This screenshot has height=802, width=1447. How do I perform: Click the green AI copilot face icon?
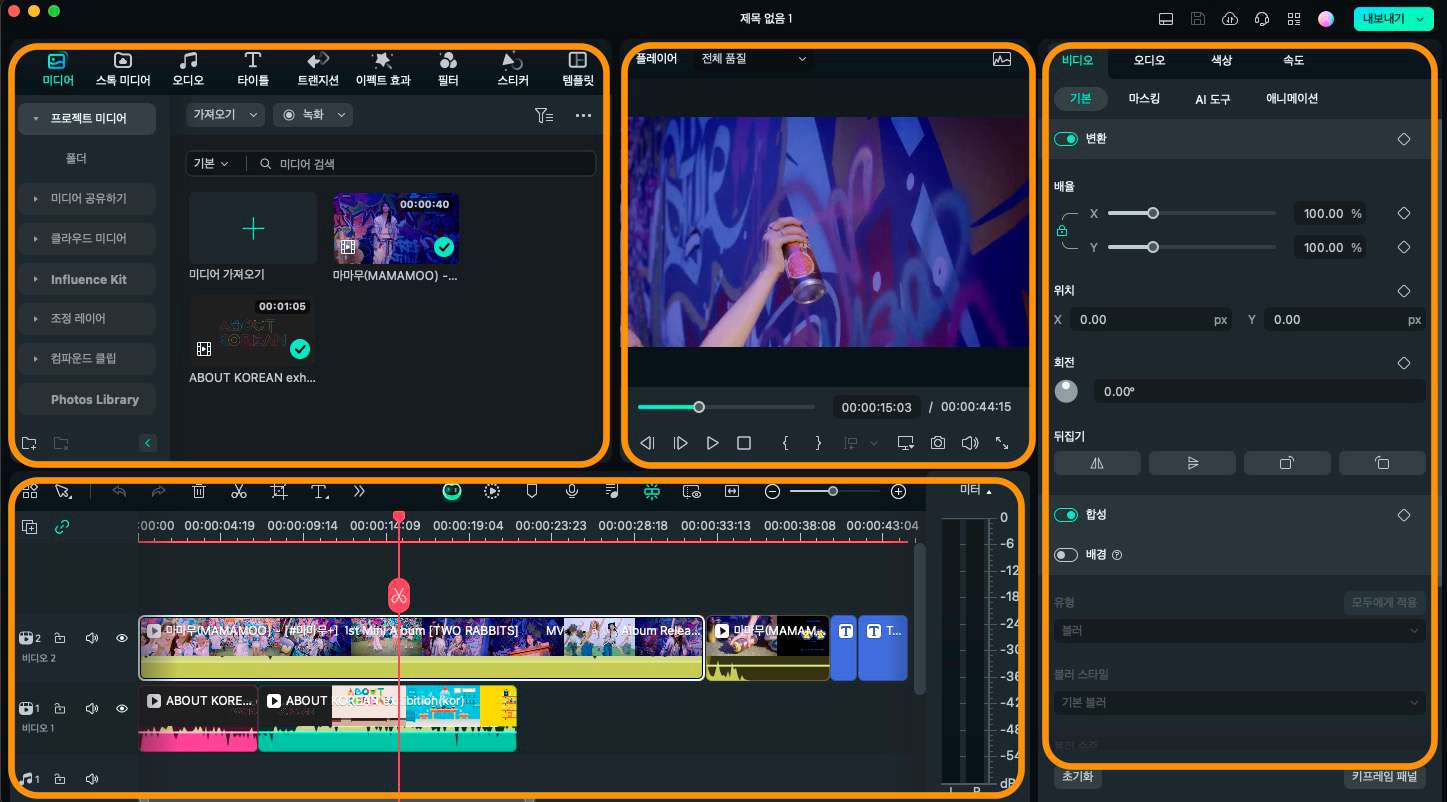coord(452,491)
